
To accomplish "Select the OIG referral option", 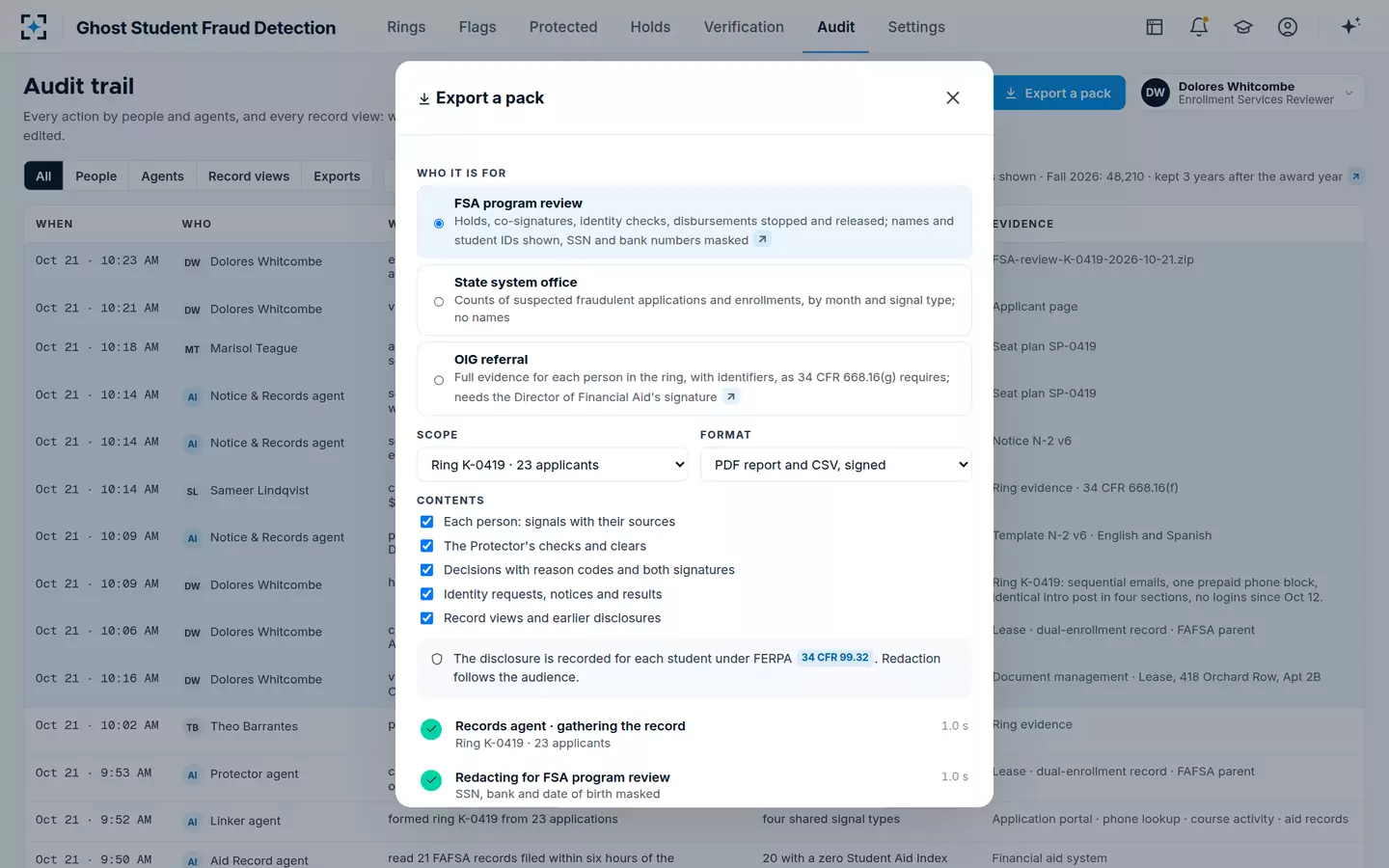I will [694, 378].
